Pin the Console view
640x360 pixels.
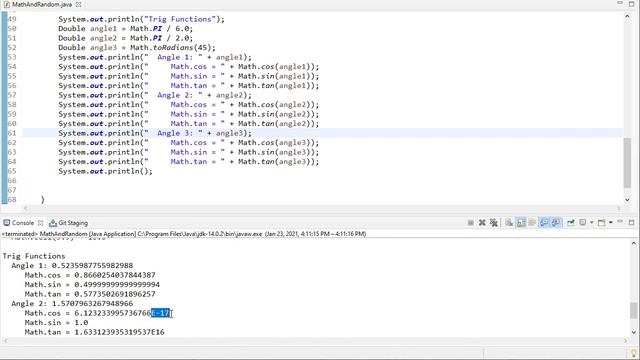571,222
